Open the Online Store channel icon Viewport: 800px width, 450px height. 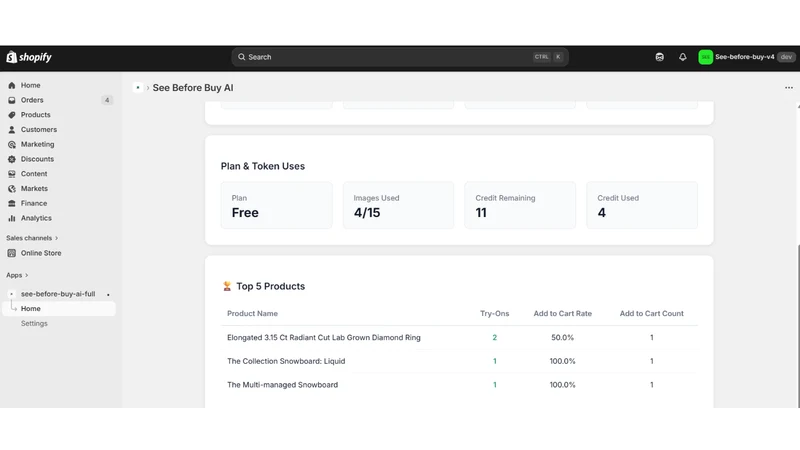pos(12,253)
